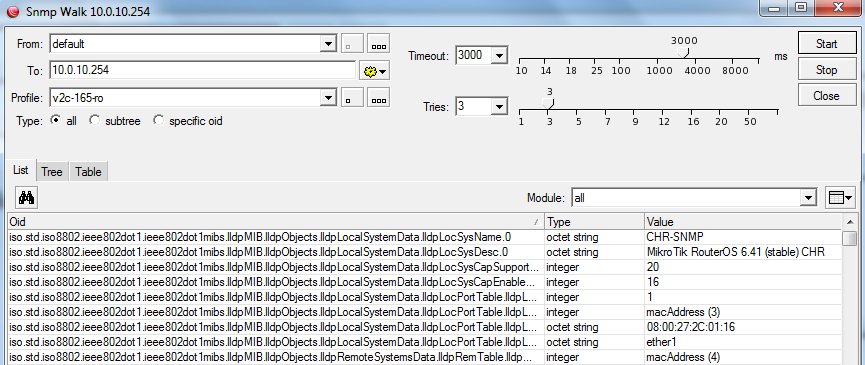Open the Module 'all' dropdown

click(809, 197)
